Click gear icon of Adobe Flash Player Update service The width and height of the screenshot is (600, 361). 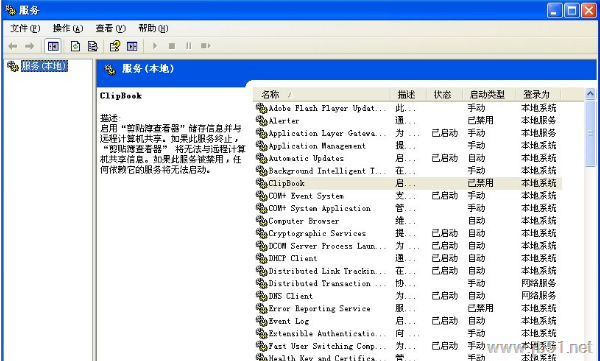pos(261,108)
